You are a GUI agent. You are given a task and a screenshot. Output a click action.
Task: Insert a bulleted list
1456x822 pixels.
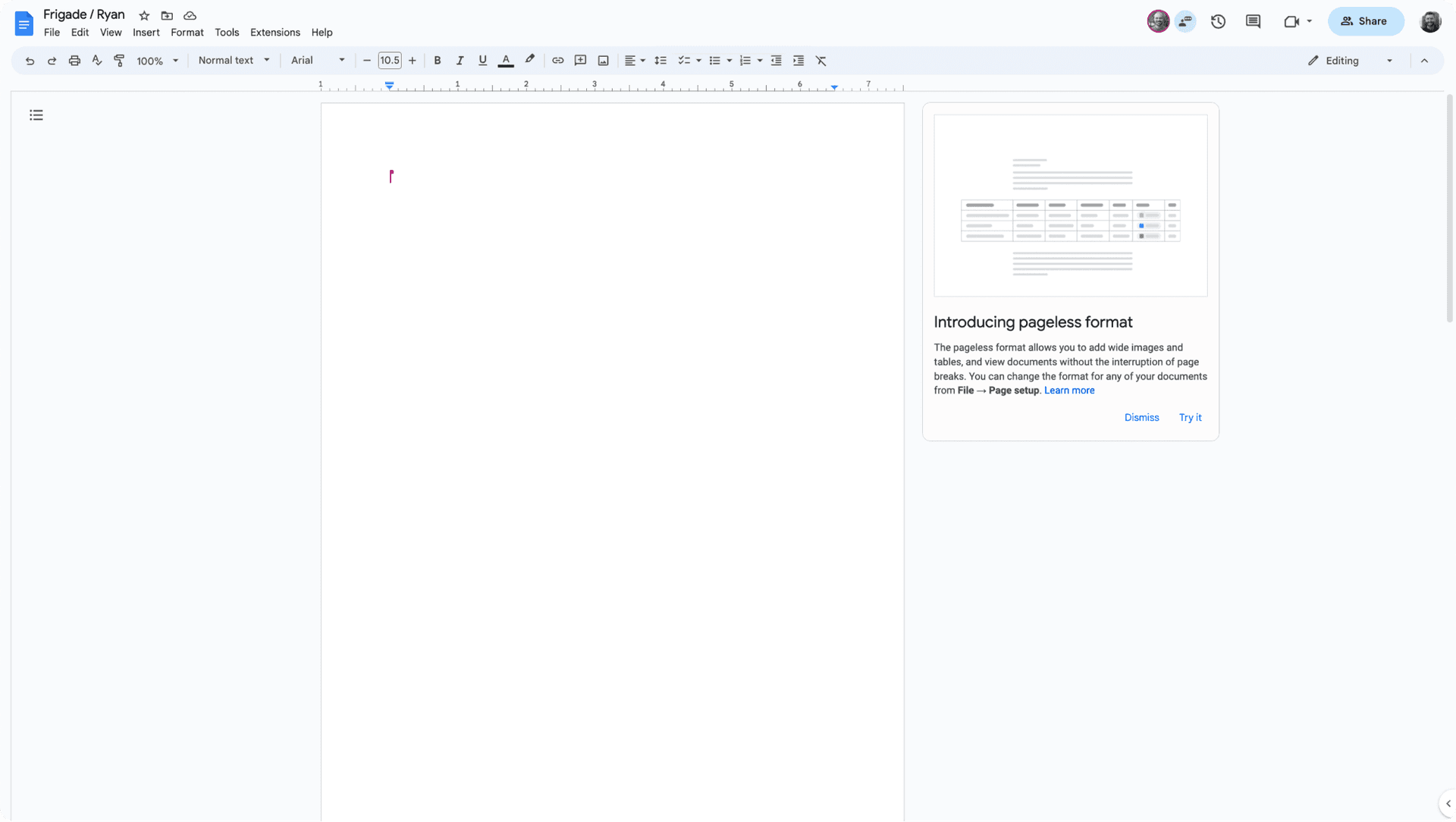tap(714, 61)
